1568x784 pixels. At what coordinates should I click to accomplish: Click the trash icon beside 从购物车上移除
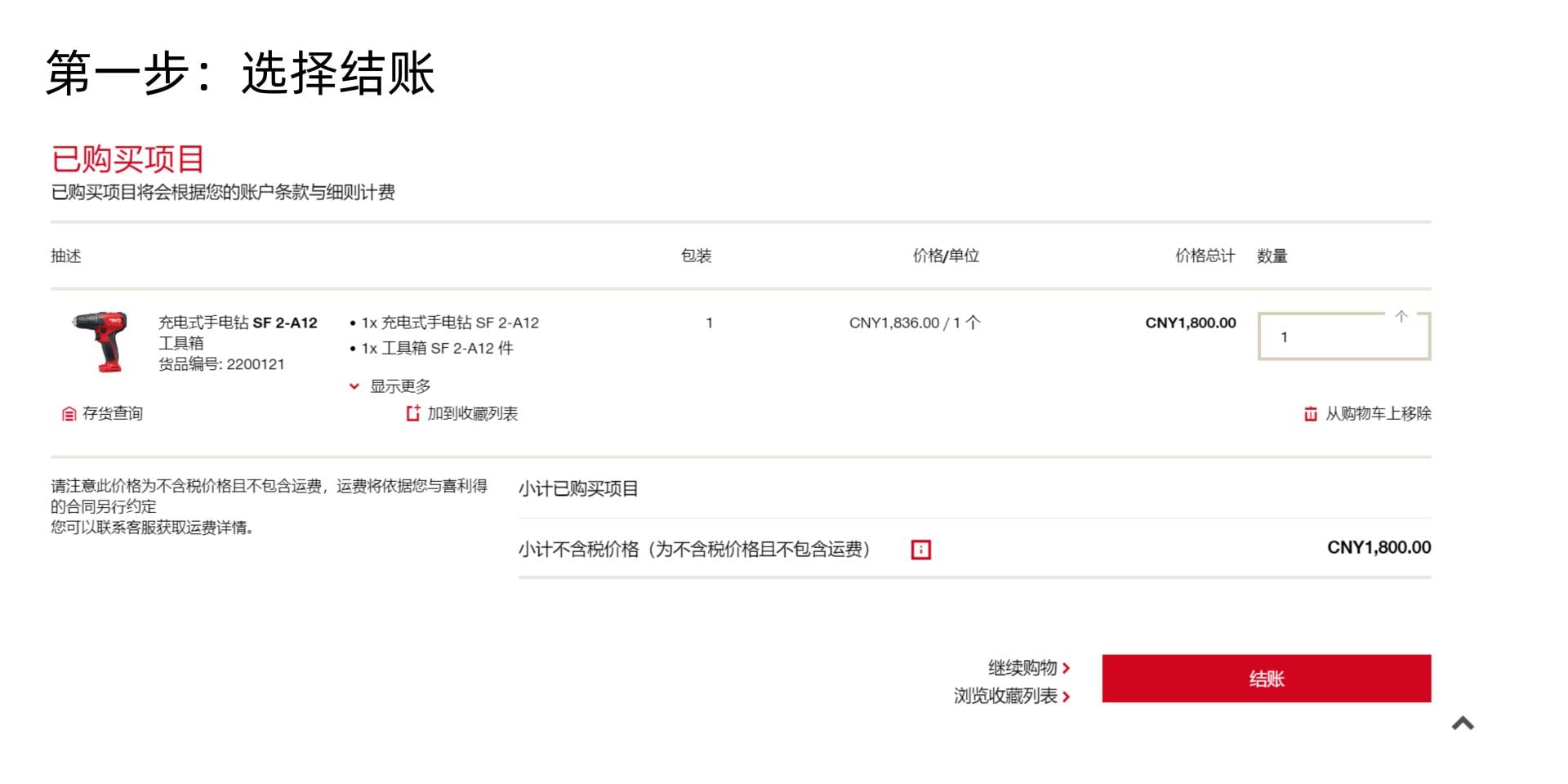1310,414
